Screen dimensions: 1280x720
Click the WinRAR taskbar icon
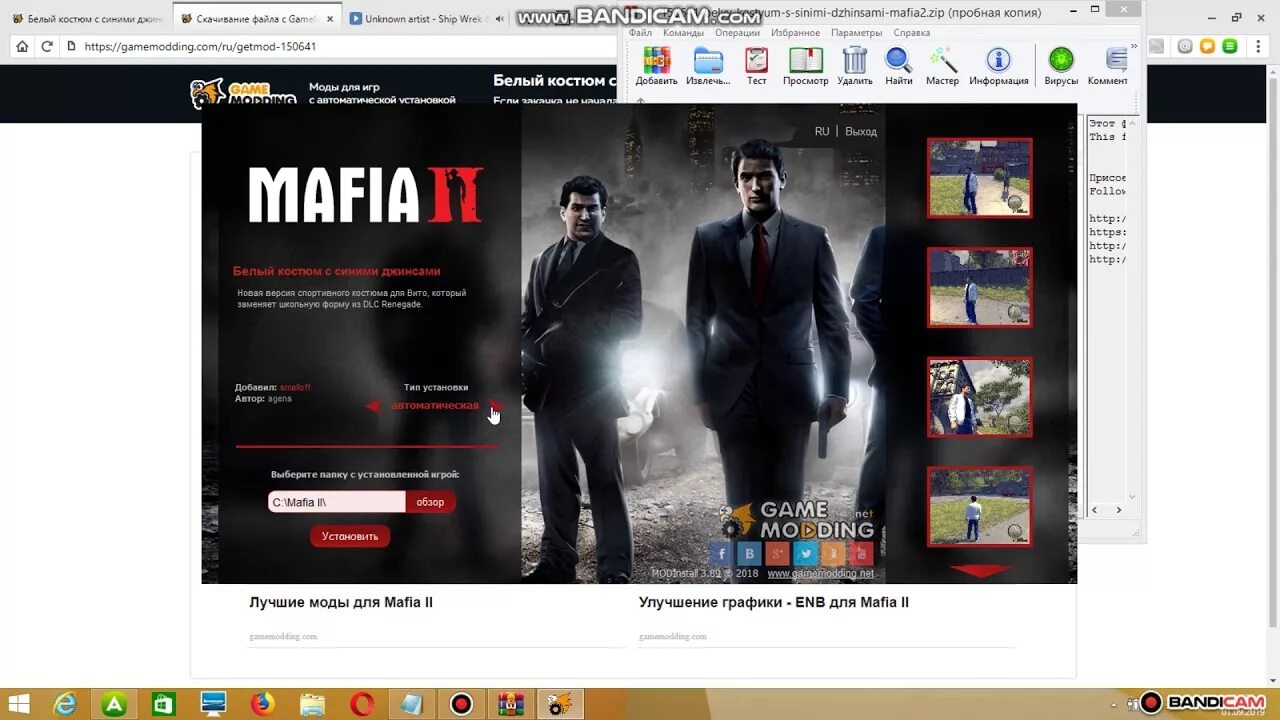pos(511,704)
